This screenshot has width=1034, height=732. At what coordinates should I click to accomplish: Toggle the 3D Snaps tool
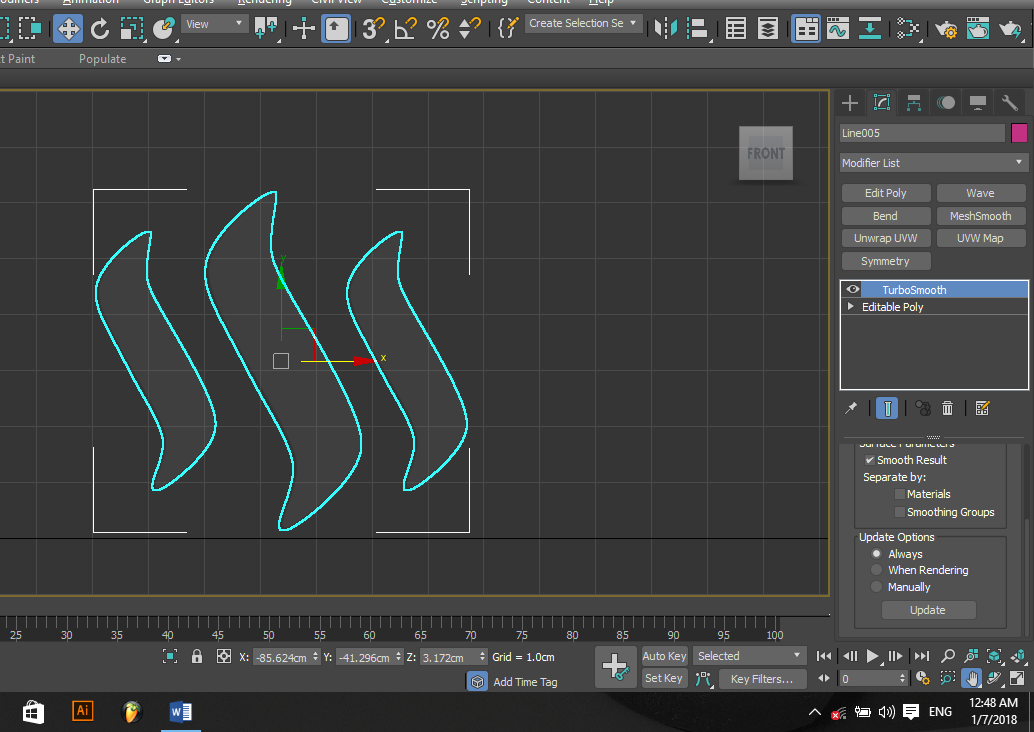pos(373,28)
